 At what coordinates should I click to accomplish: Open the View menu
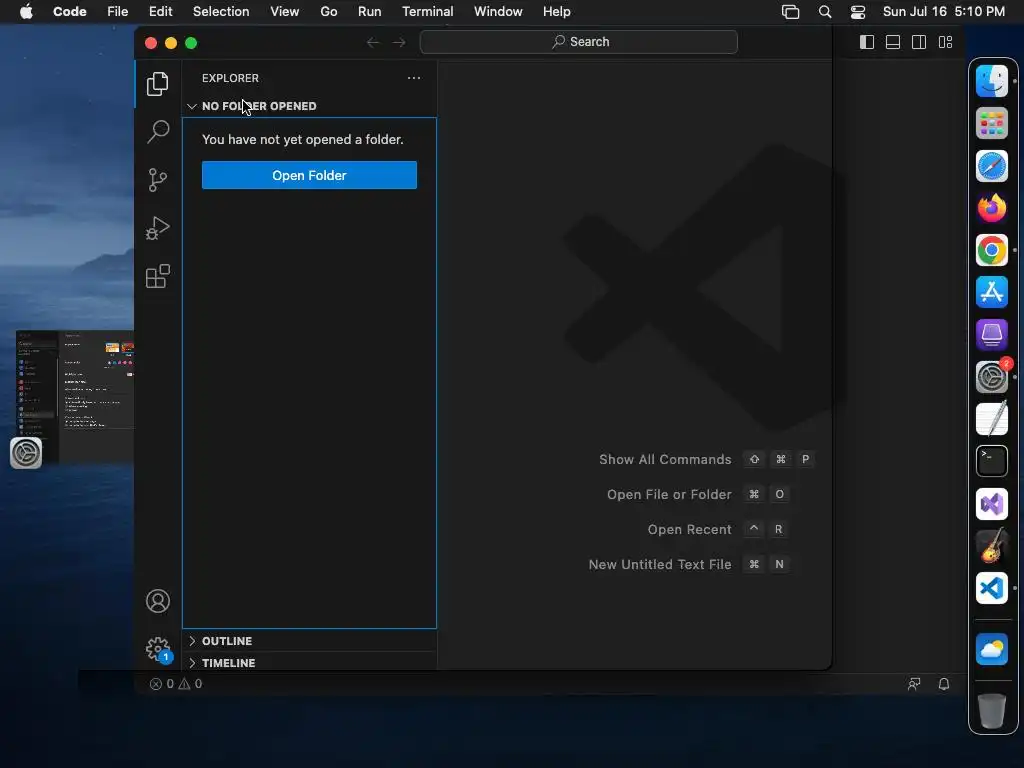click(285, 12)
